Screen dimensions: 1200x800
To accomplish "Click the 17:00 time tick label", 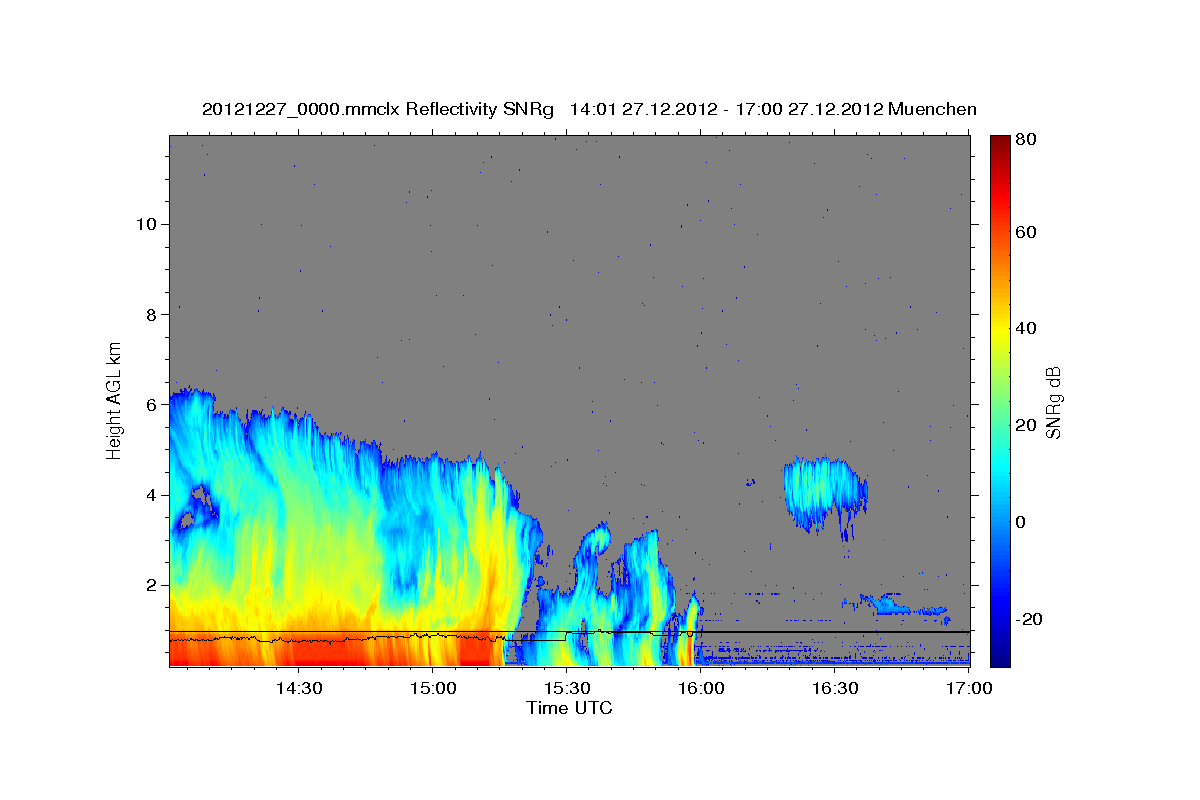I will (968, 688).
